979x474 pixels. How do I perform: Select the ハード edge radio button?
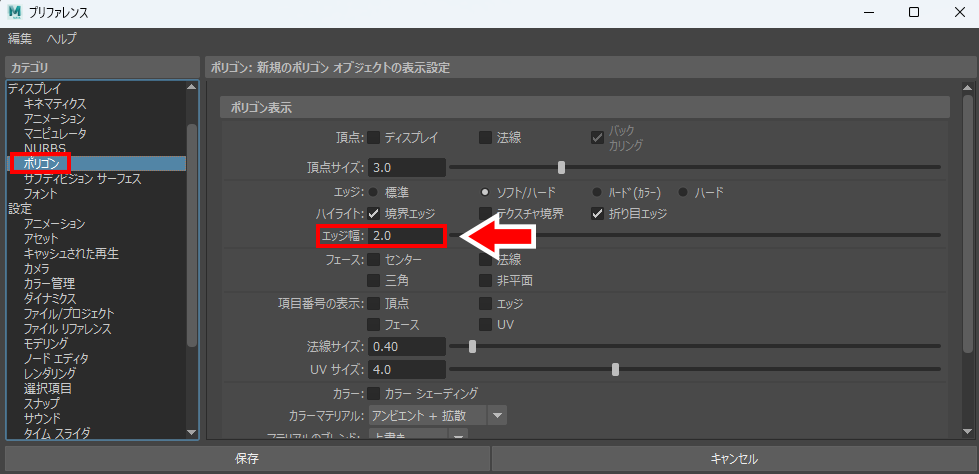(684, 191)
